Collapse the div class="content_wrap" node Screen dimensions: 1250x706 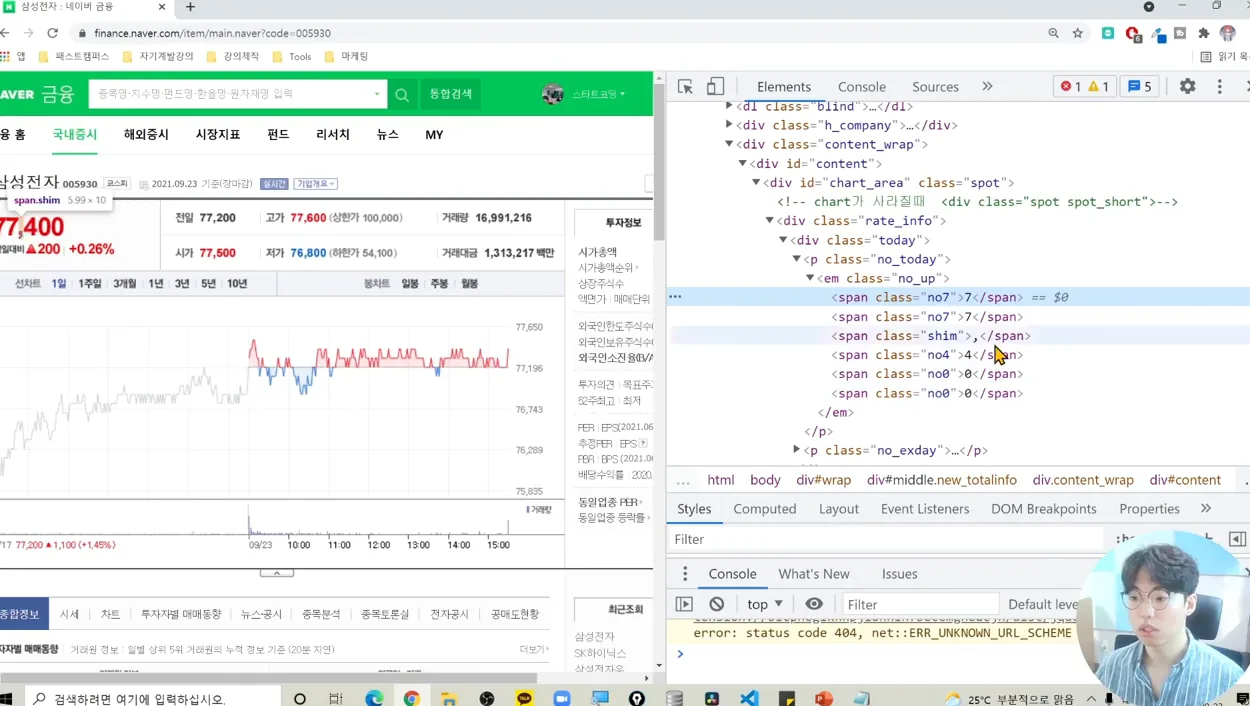coord(729,144)
